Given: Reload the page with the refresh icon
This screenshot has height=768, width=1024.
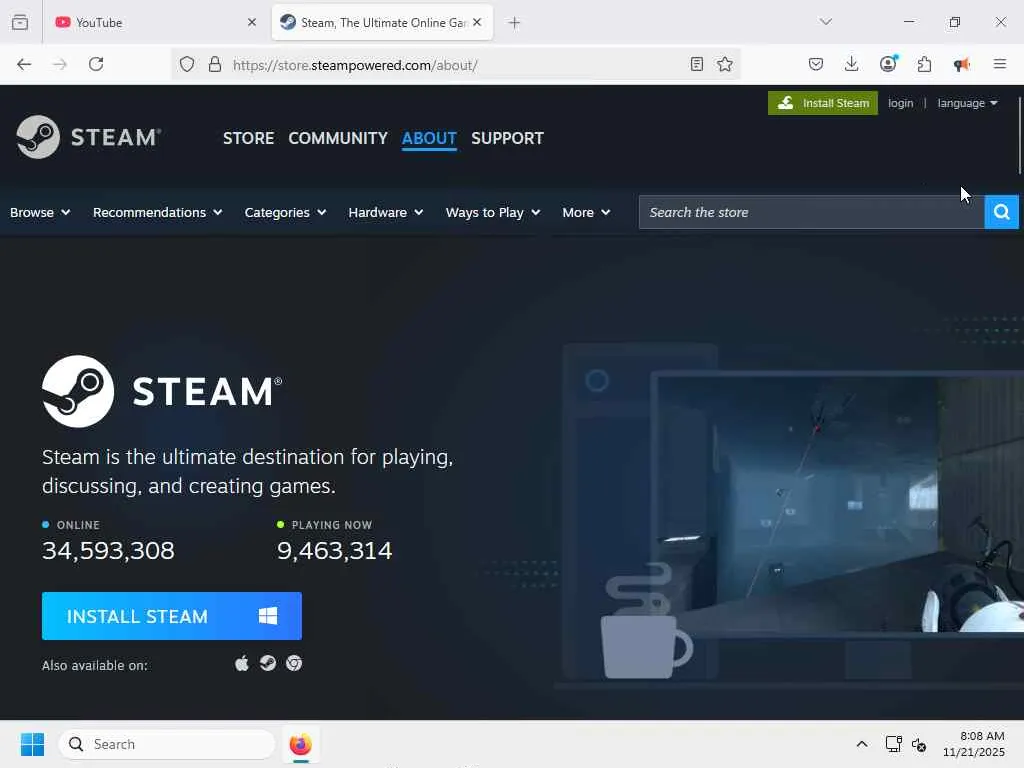Looking at the screenshot, I should [96, 64].
